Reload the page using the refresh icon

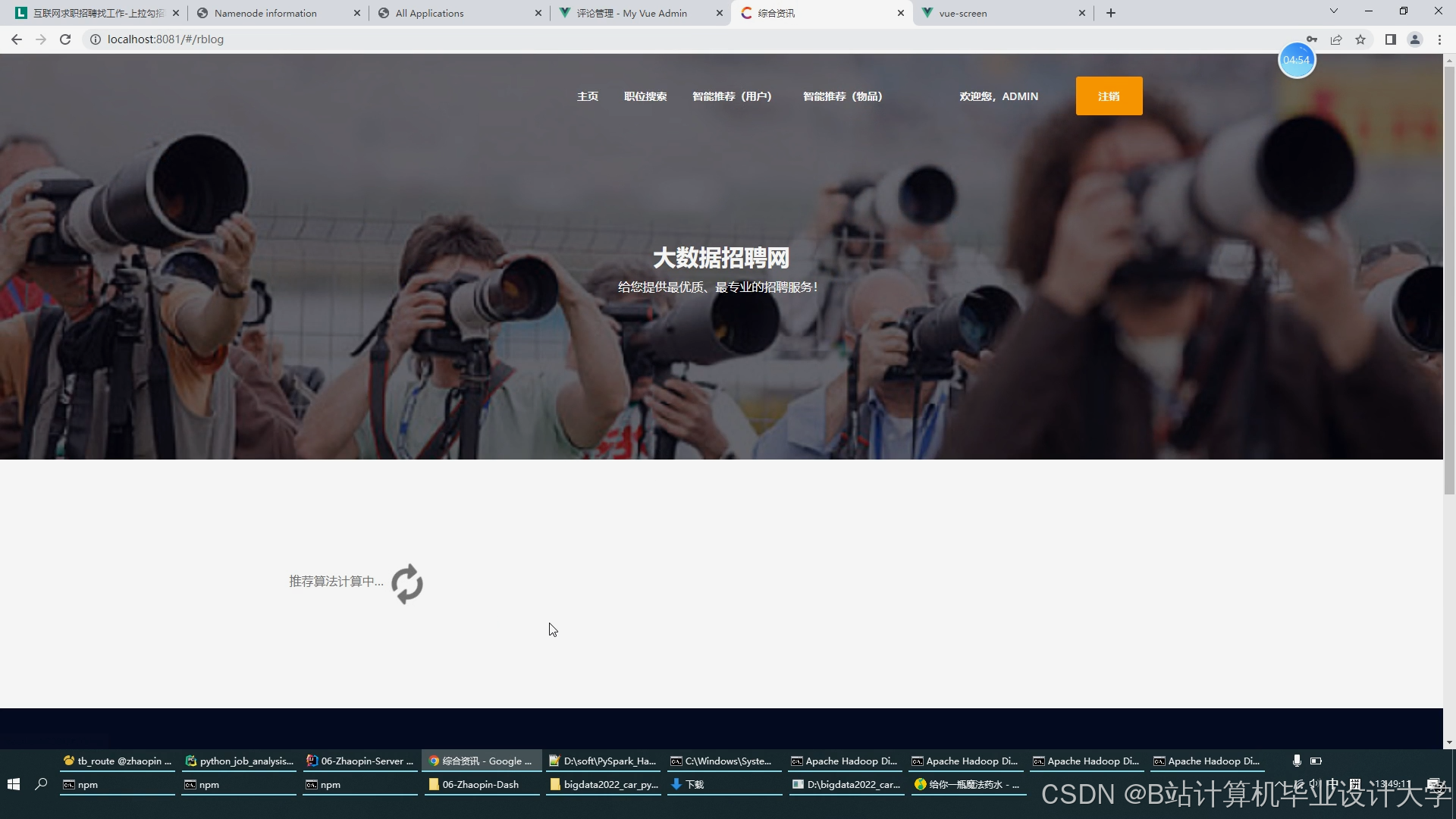pyautogui.click(x=65, y=39)
